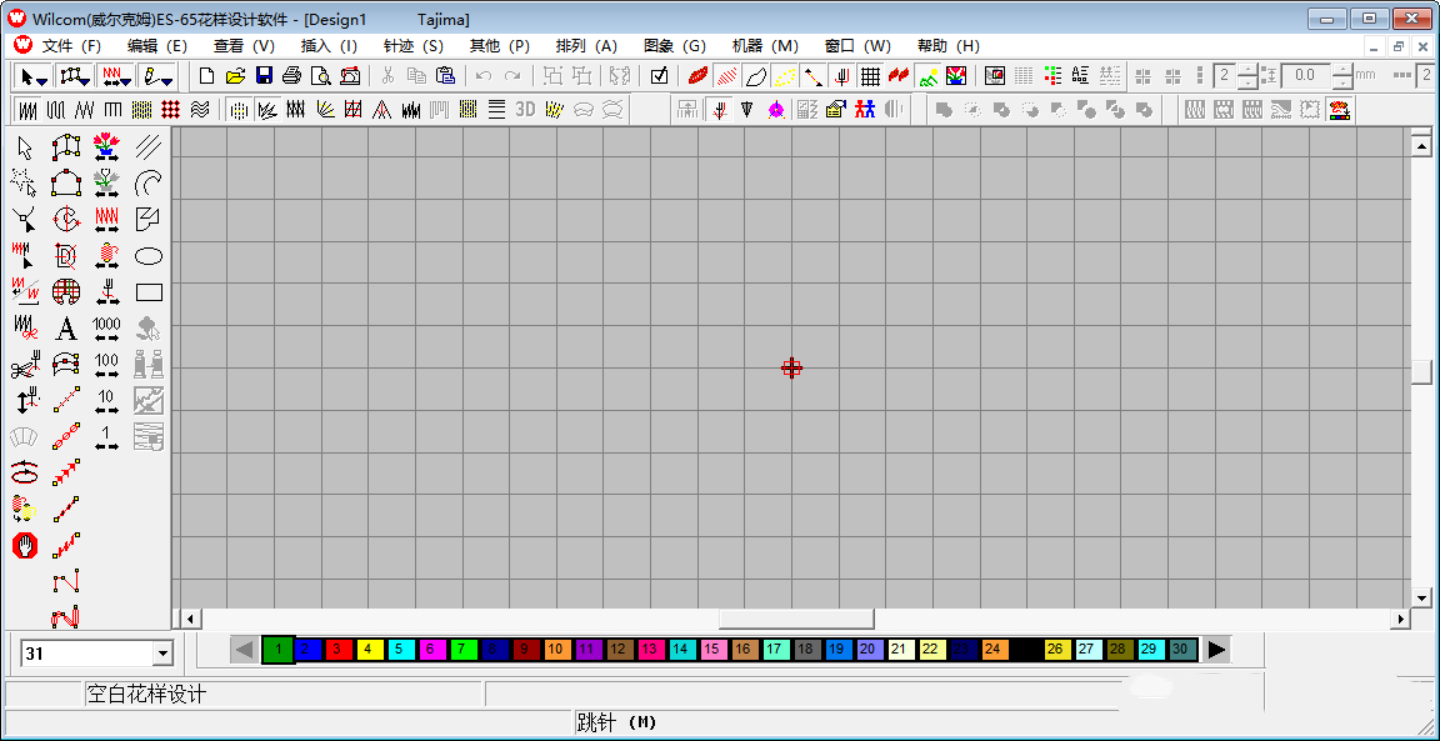
Task: Click the sewing machine icon
Action: [x=350, y=76]
